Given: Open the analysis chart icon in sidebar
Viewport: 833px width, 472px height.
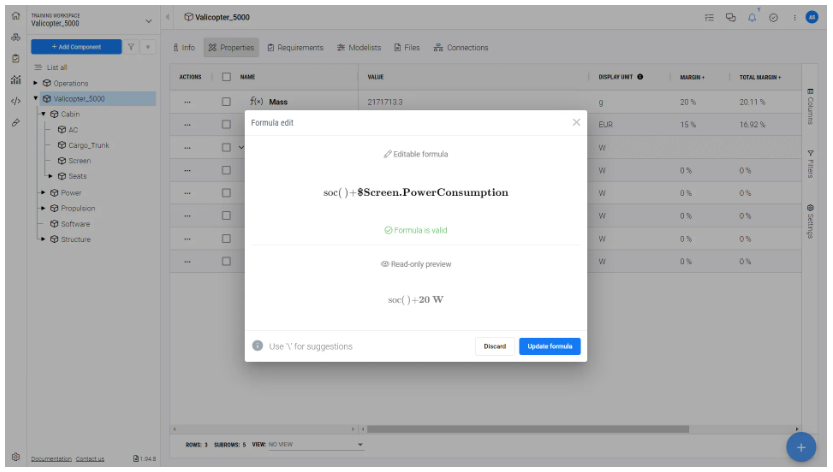Looking at the screenshot, I should coord(16,80).
